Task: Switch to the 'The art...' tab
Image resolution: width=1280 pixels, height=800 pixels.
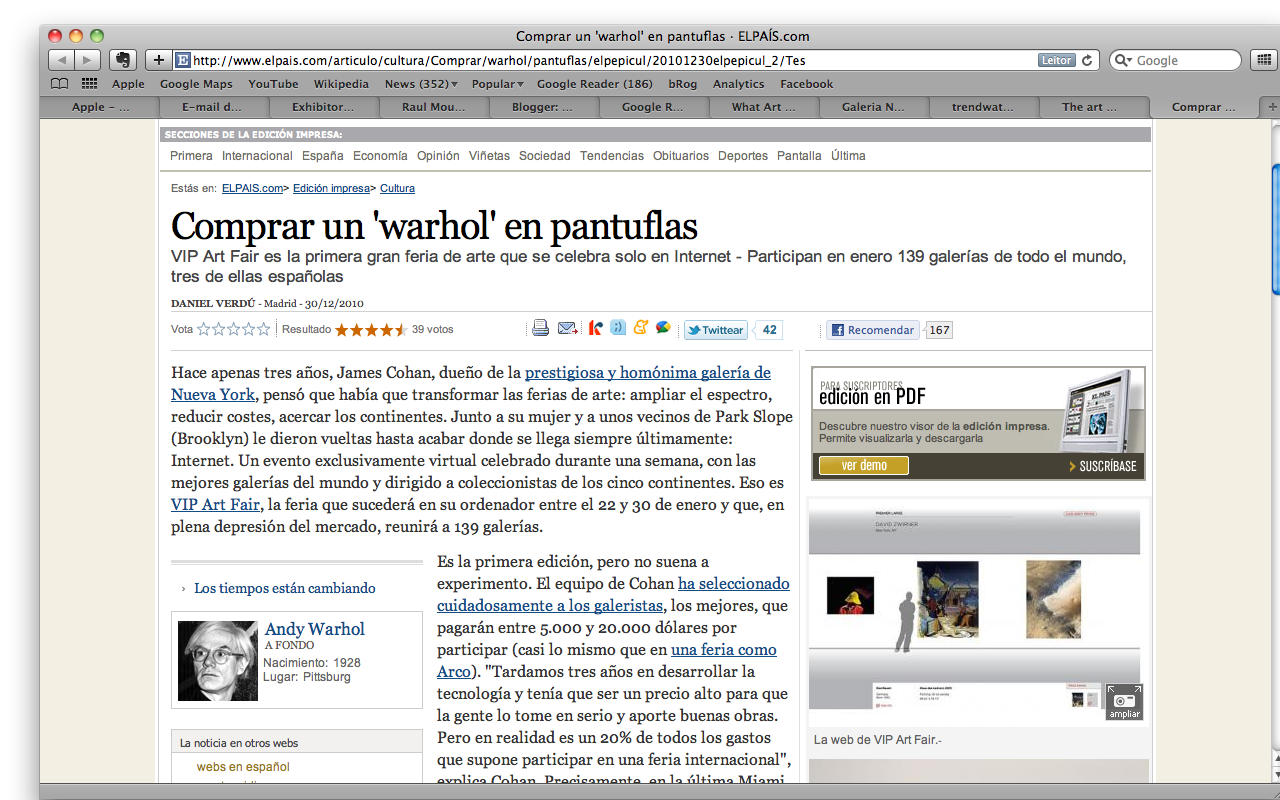Action: (x=1093, y=107)
